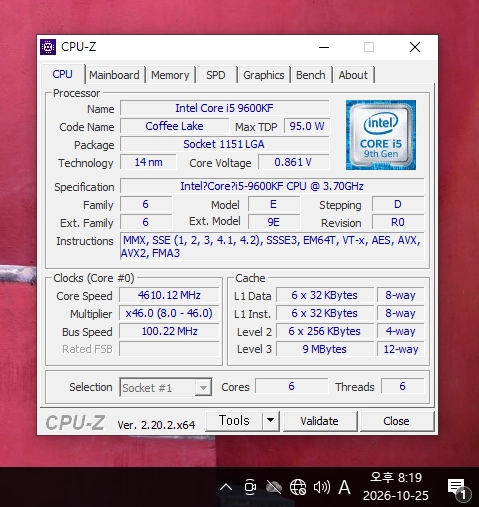The image size is (479, 507).
Task: Click Level 3 value '9 MBytes'
Action: click(325, 349)
